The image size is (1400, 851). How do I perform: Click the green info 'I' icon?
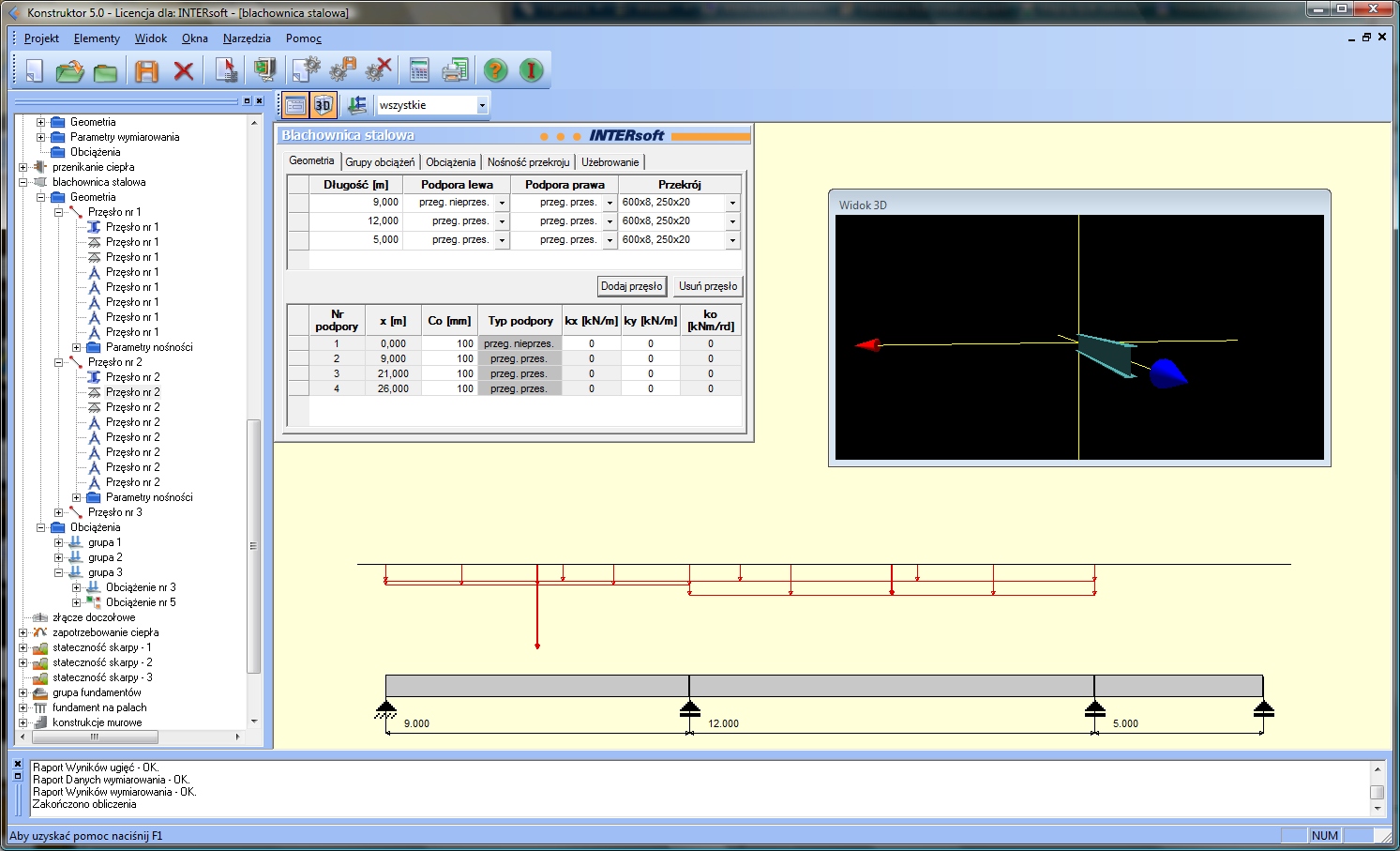531,70
